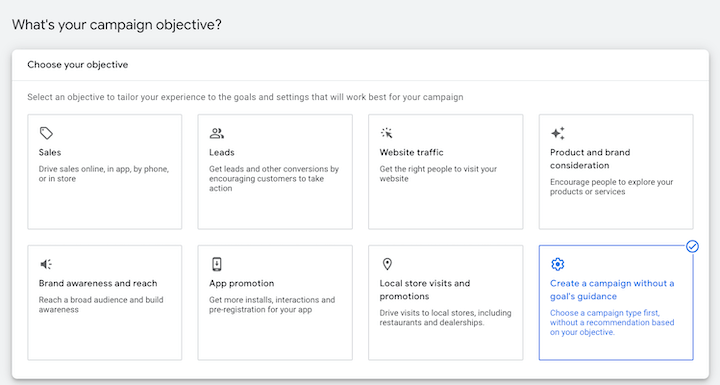Click 'Get more installs' description text
This screenshot has height=385, width=720.
tap(272, 305)
